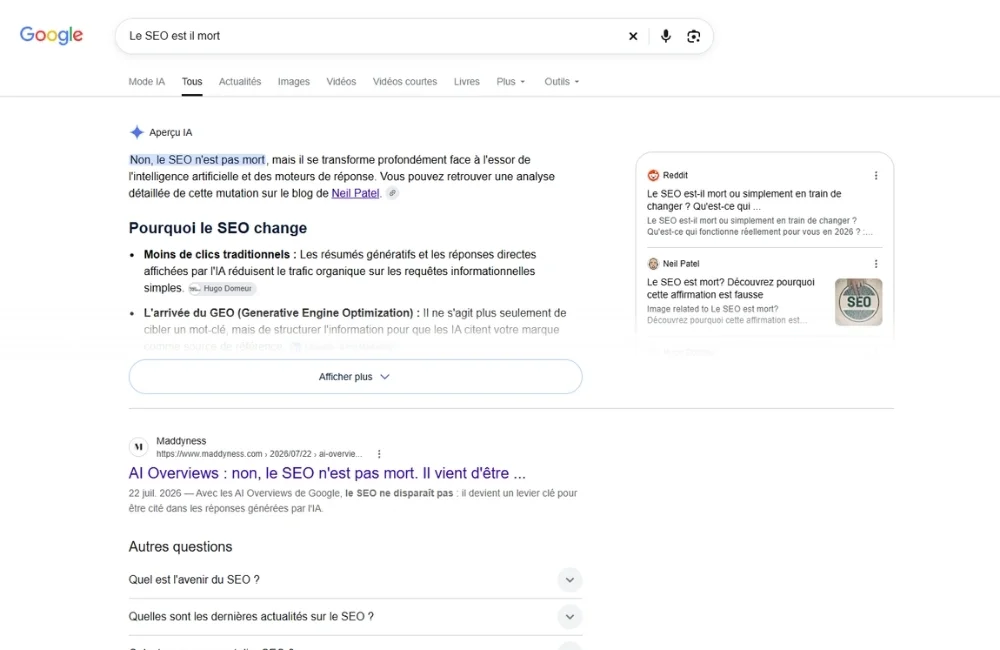Clear the search query with the X icon
This screenshot has height=650, width=1000.
633,36
